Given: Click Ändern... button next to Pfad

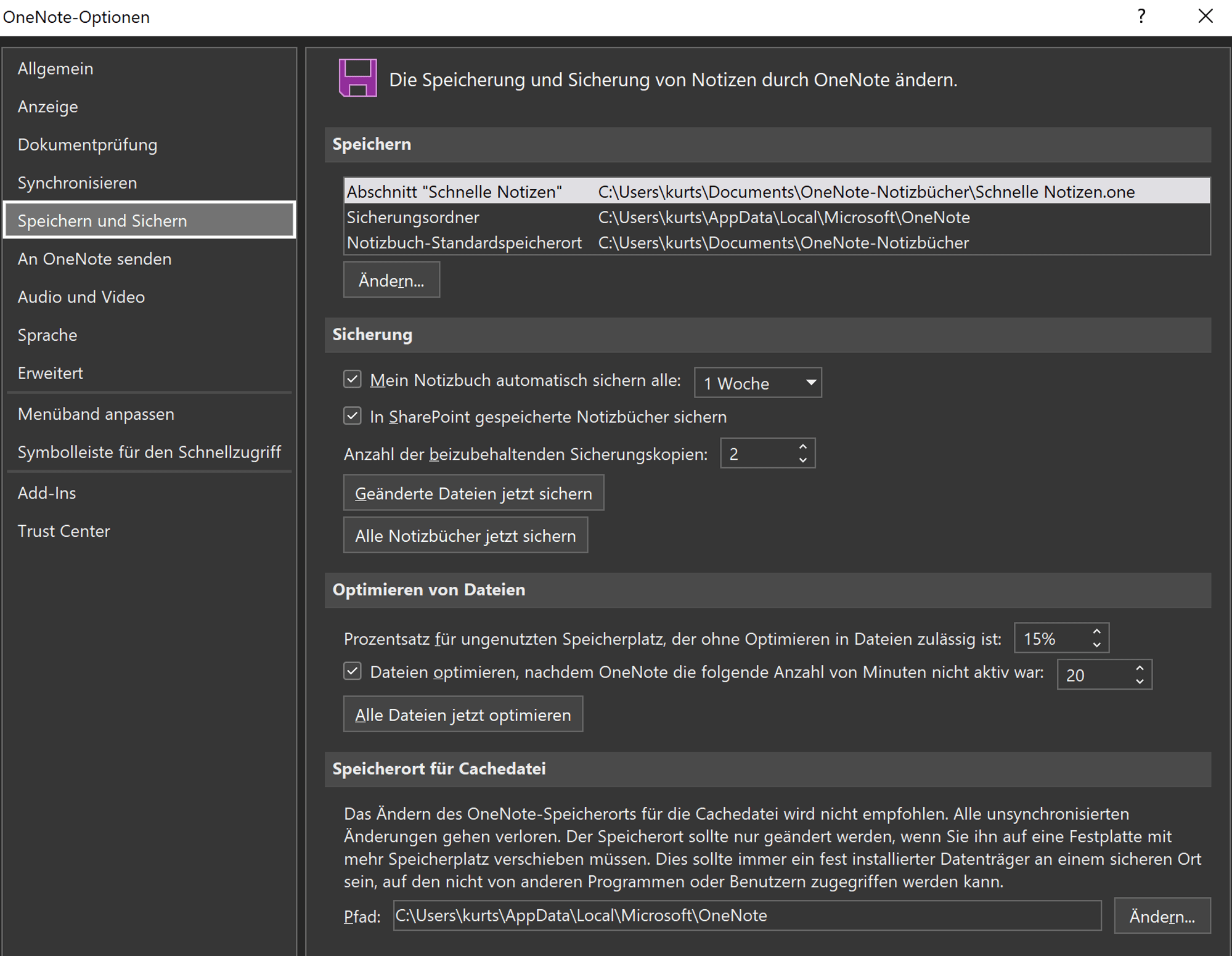Looking at the screenshot, I should pyautogui.click(x=1162, y=916).
